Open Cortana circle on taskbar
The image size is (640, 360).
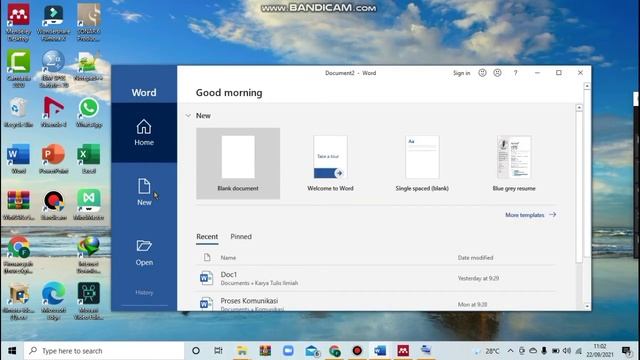click(196, 351)
